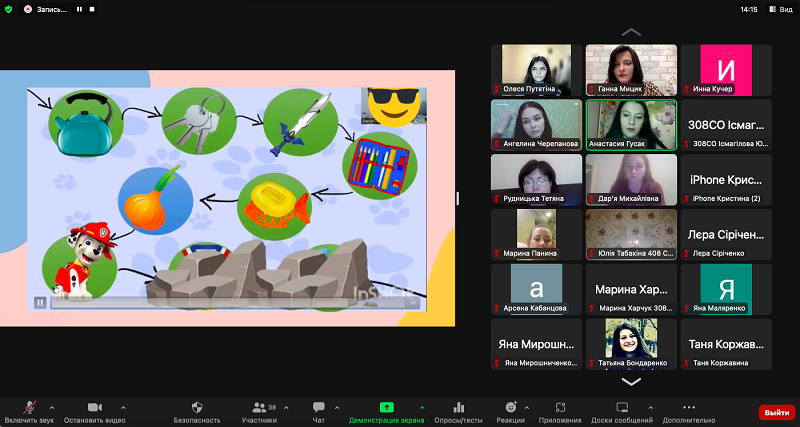Viewport: 800px width, 427px height.
Task: Stop the recording at the top
Action: [92, 9]
